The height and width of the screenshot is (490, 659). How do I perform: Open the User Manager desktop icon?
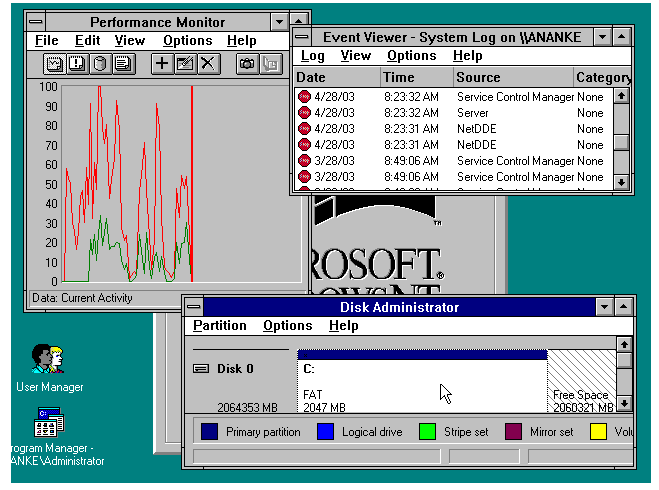(48, 358)
